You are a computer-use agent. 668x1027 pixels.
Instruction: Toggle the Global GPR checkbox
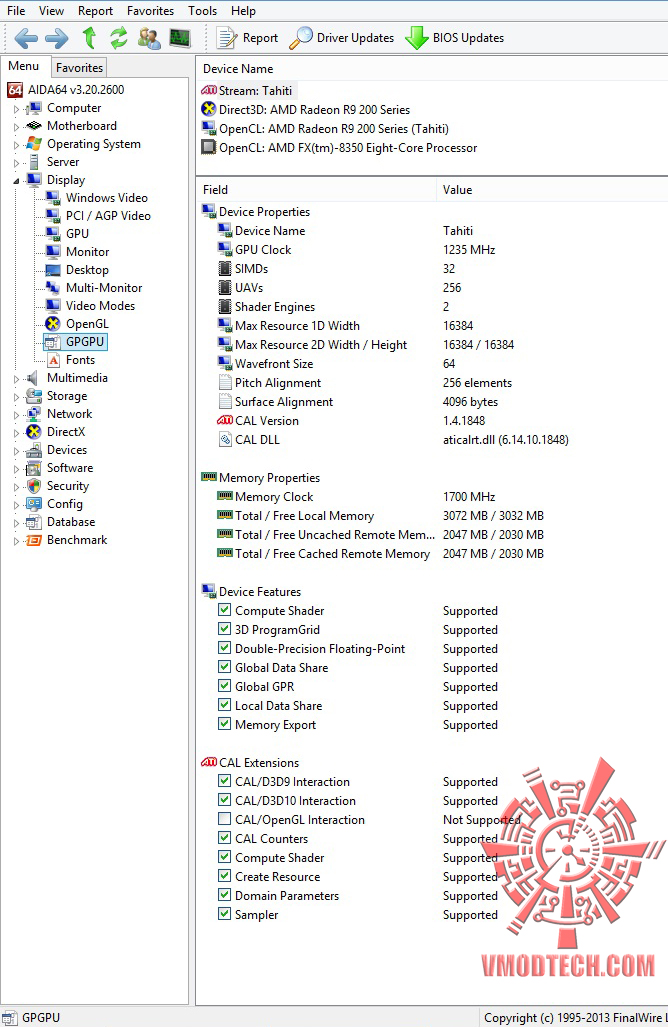tap(225, 686)
